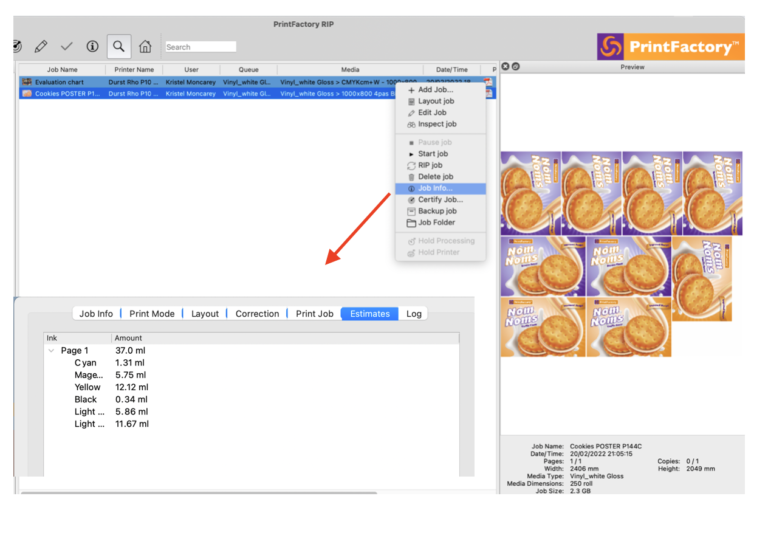Click the PrintFactory logo
The image size is (768, 541).
coord(671,47)
